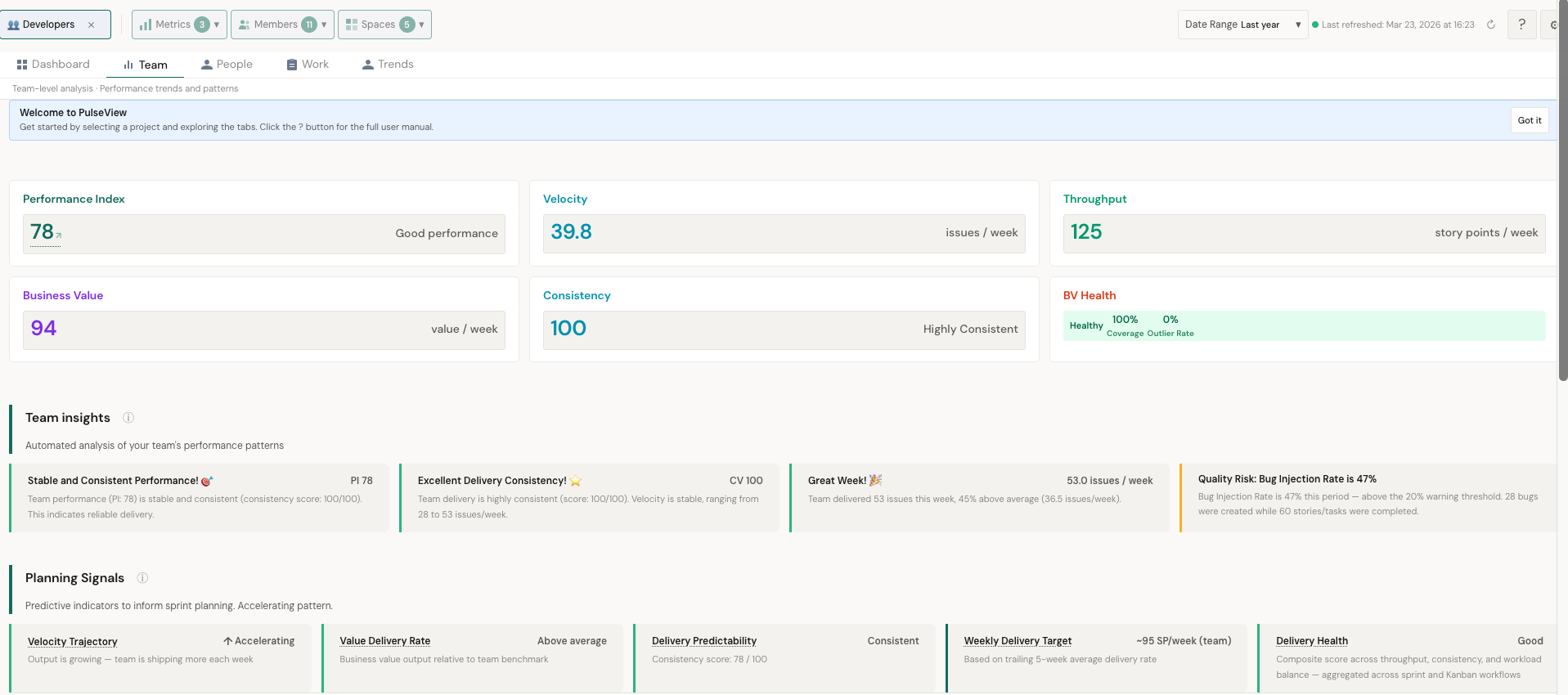Click the Metrics bar chart icon
Viewport: 1568px width, 695px height.
[146, 25]
